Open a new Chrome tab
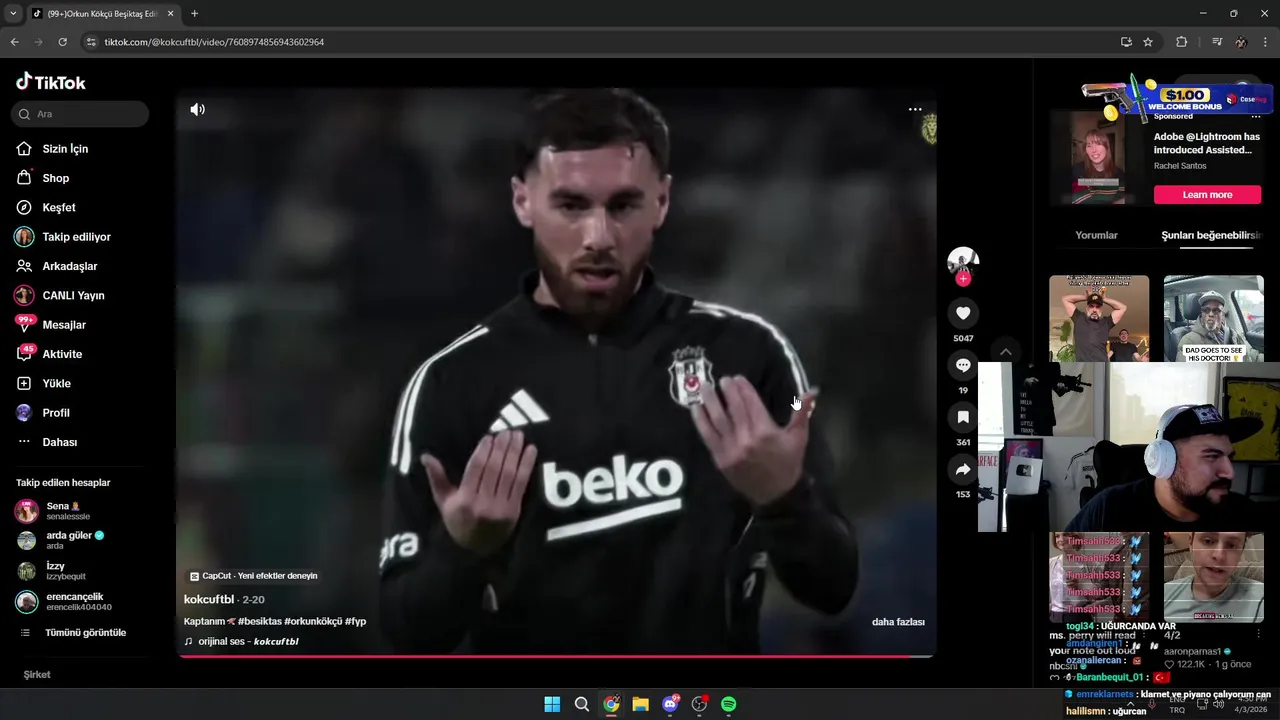The width and height of the screenshot is (1280, 720). click(x=194, y=14)
